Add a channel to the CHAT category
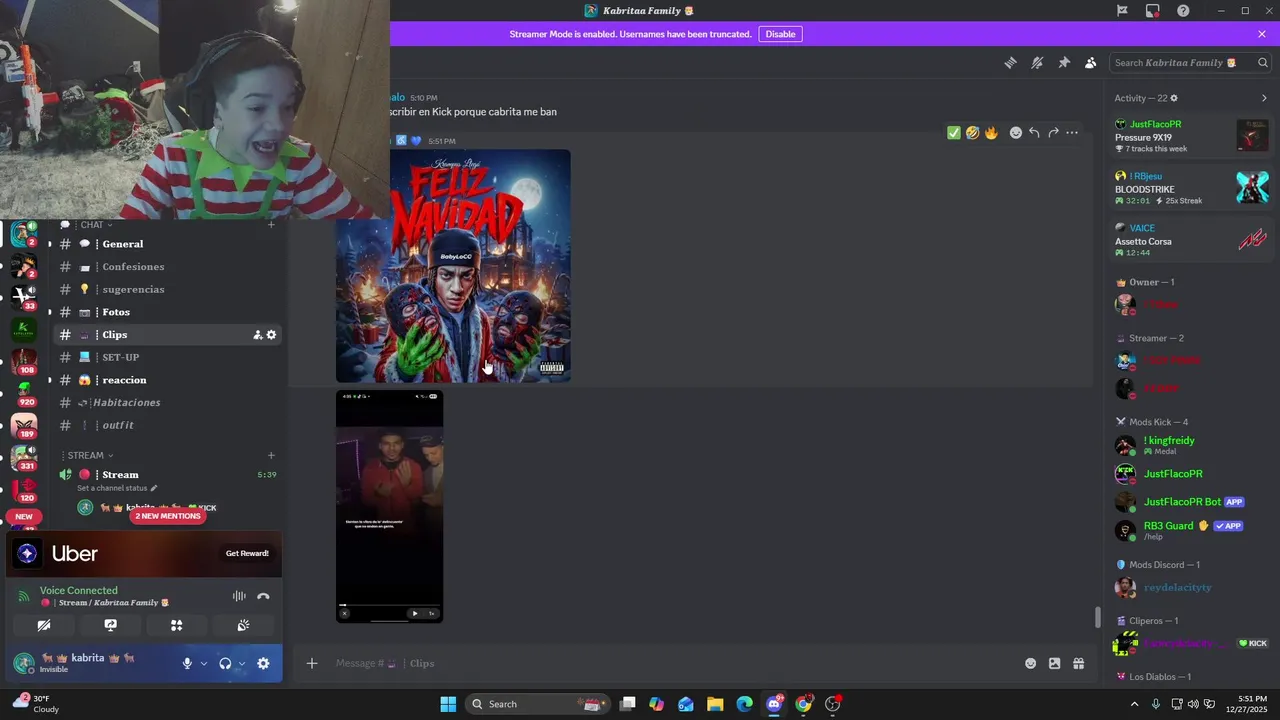 [x=271, y=225]
